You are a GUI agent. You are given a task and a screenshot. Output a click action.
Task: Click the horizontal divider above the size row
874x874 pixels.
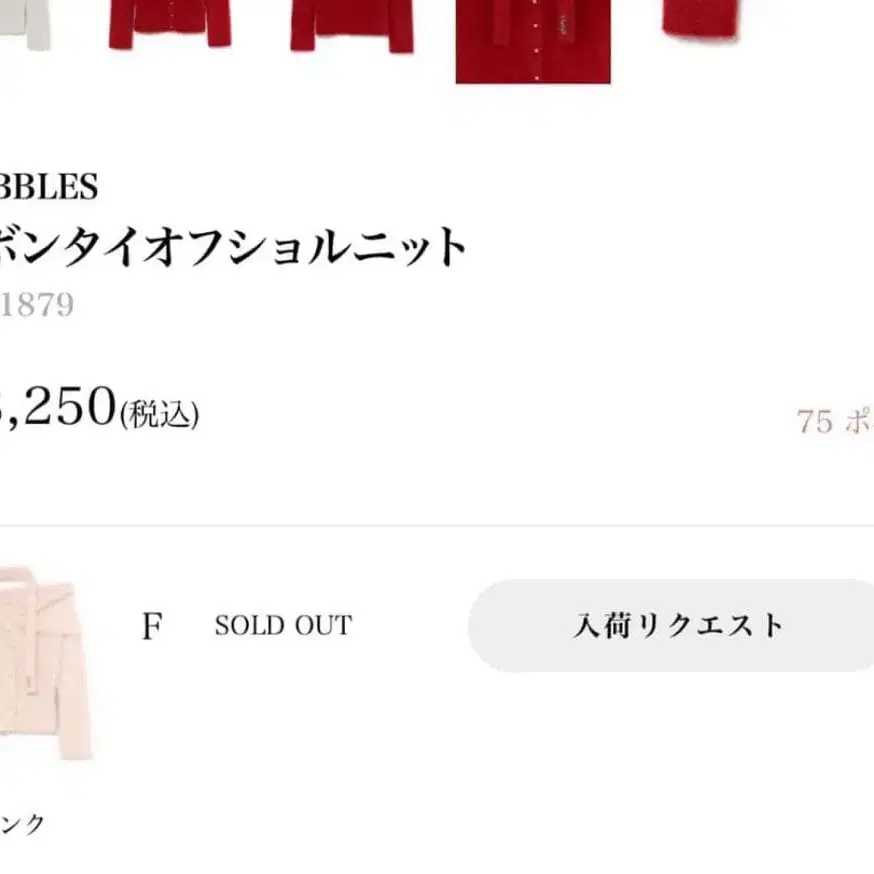(x=437, y=525)
